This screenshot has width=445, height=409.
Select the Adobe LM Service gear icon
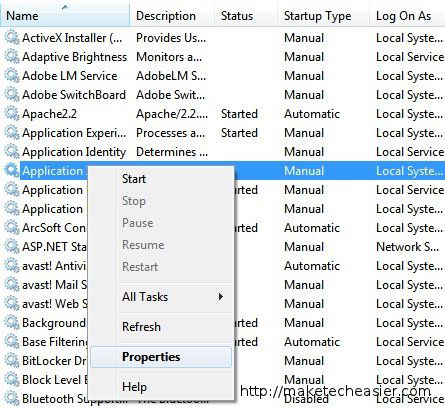12,75
